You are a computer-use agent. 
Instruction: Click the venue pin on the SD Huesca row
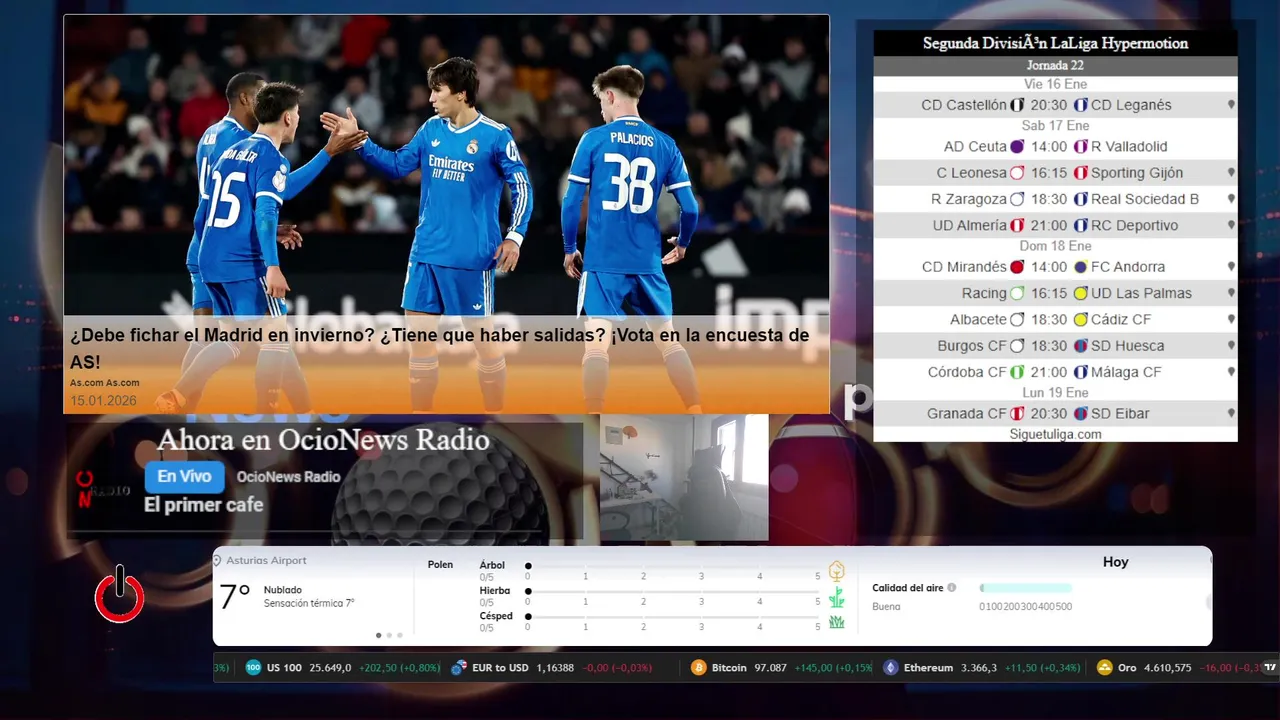1231,345
